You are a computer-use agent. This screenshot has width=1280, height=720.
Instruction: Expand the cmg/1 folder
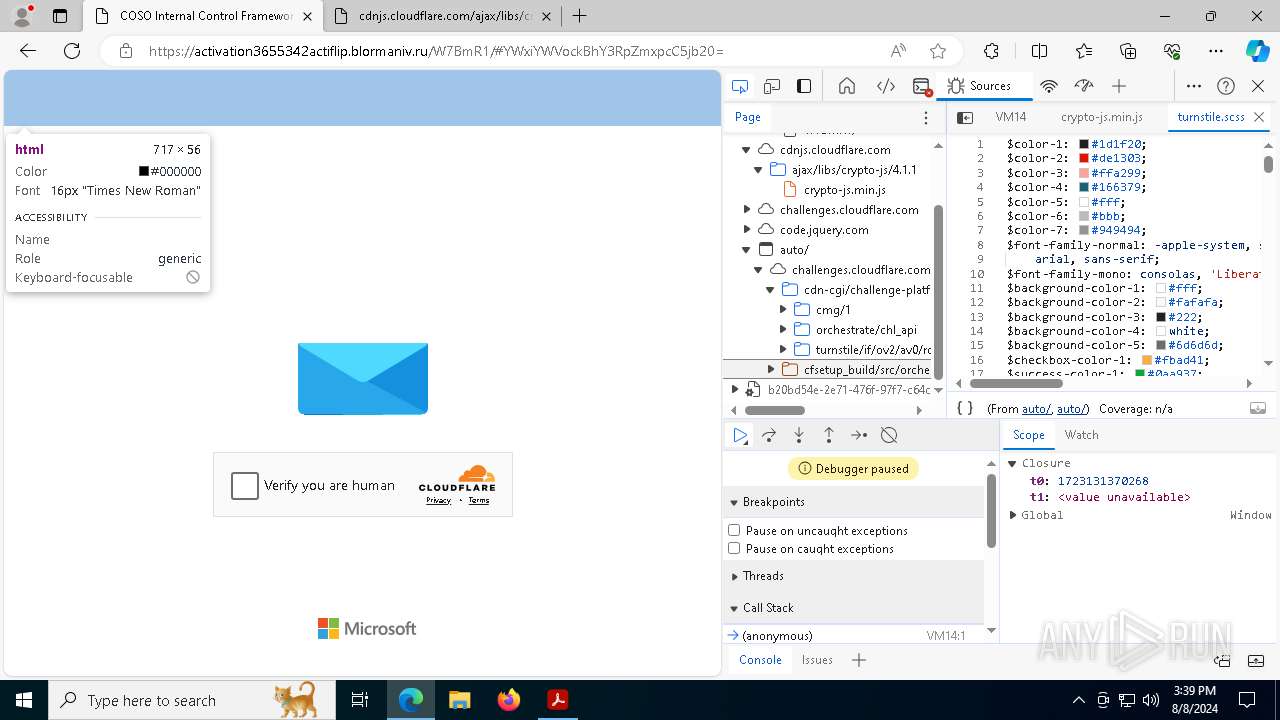tap(783, 309)
